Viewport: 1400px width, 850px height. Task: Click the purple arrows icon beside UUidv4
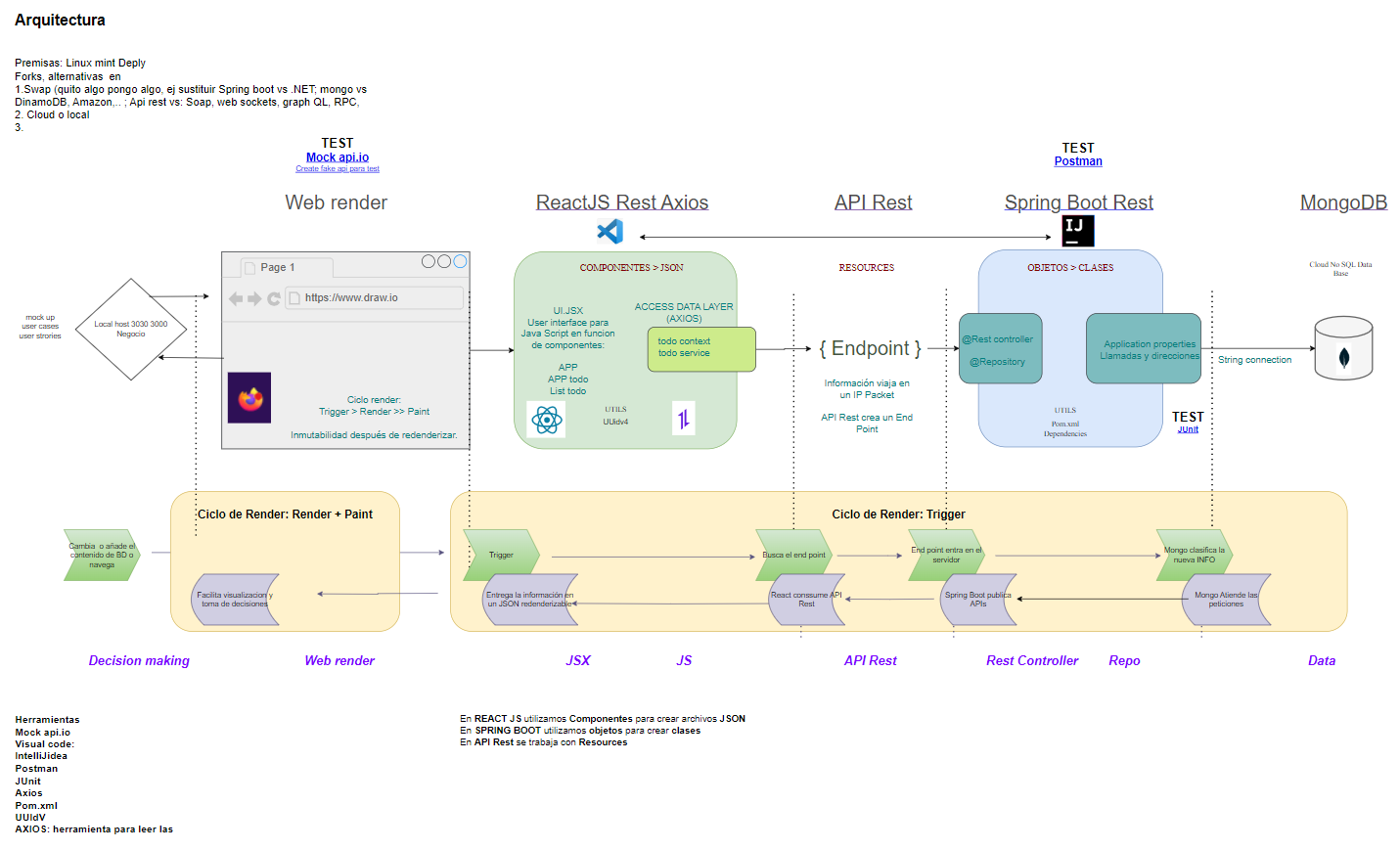(684, 419)
